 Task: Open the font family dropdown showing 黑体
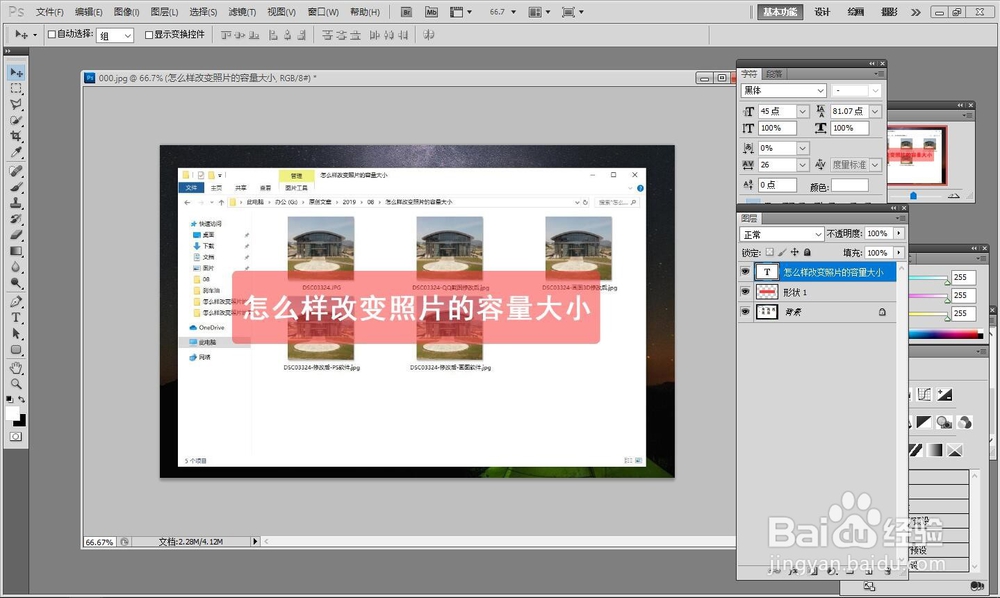[820, 90]
